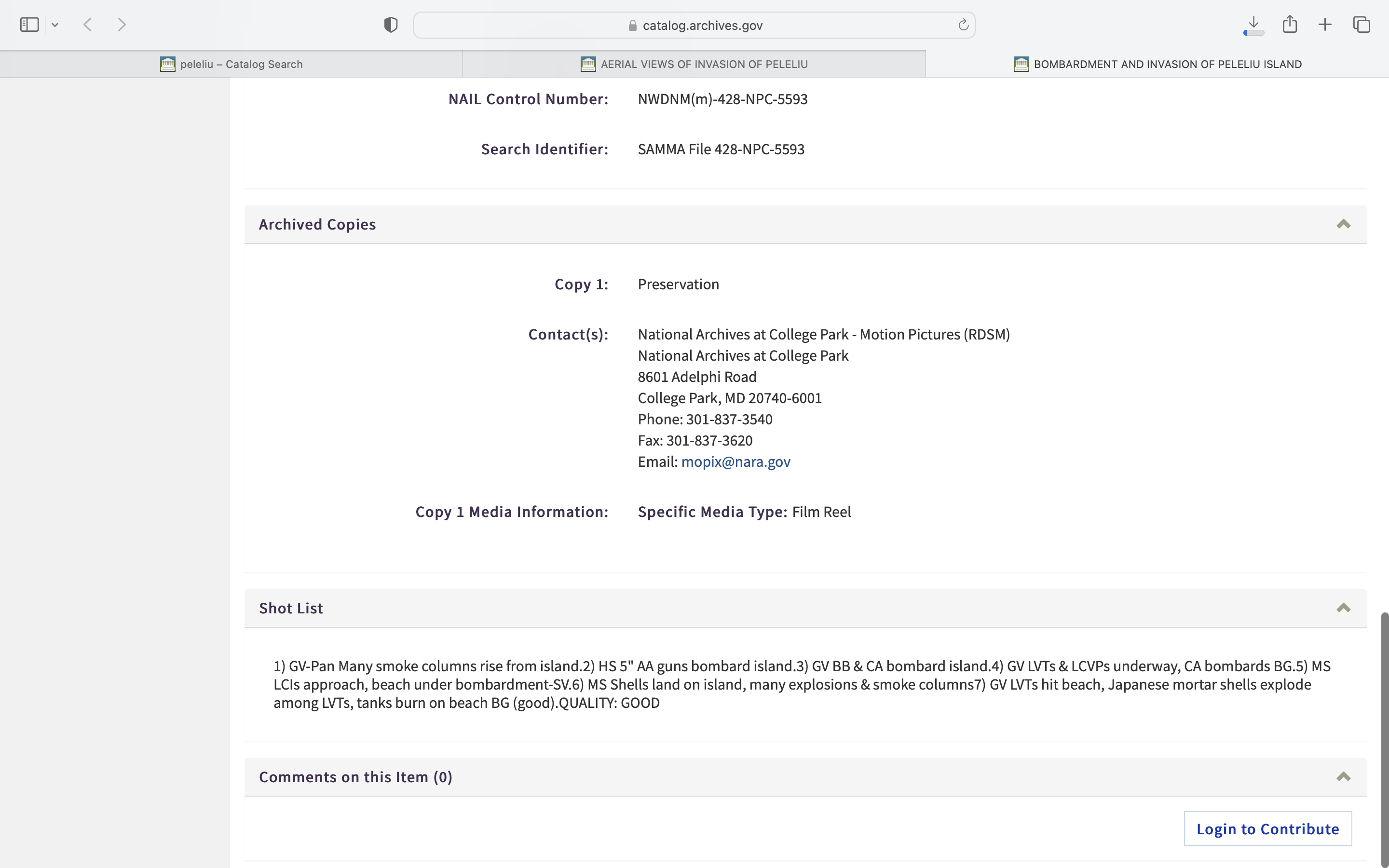1389x868 pixels.
Task: Reload the page with the refresh icon
Action: pos(963,25)
